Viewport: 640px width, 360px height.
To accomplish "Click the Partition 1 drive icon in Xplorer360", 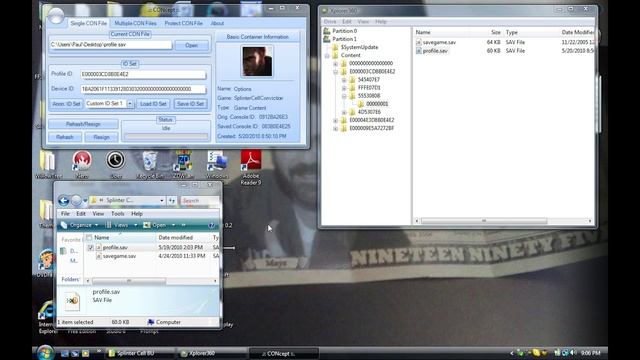I will point(327,39).
